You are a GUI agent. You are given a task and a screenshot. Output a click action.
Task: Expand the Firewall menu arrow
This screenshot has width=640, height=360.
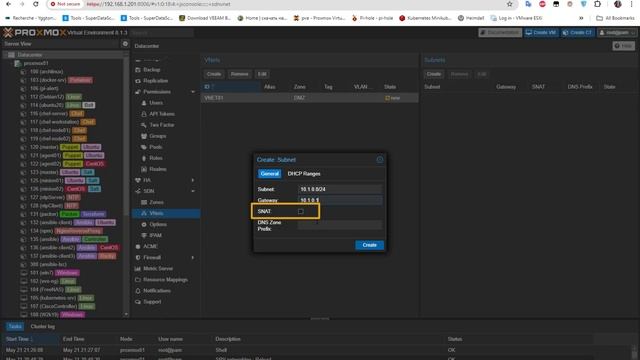193,258
